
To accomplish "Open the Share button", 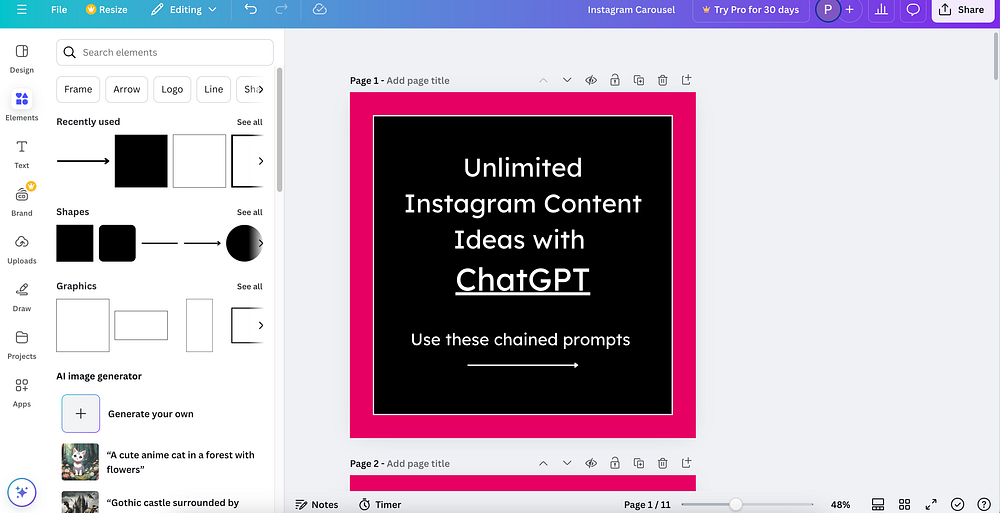I will [x=962, y=10].
